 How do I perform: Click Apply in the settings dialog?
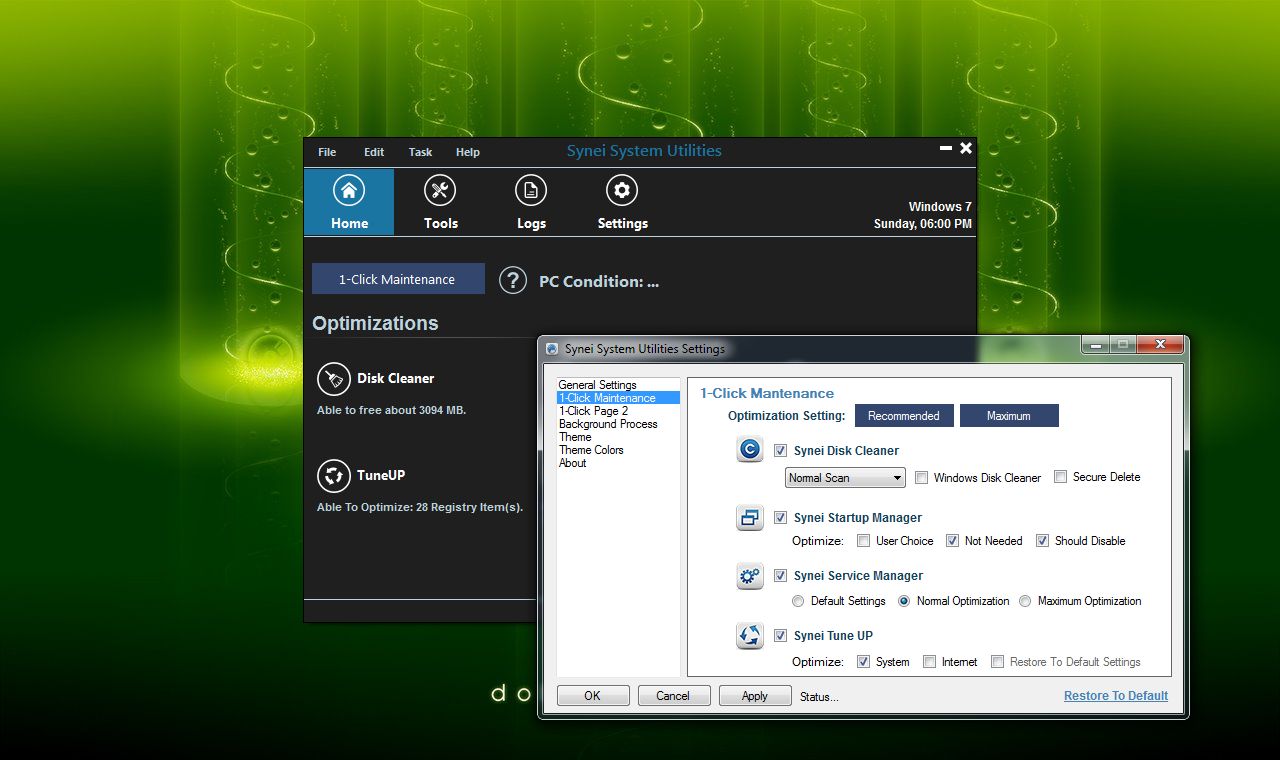(755, 696)
